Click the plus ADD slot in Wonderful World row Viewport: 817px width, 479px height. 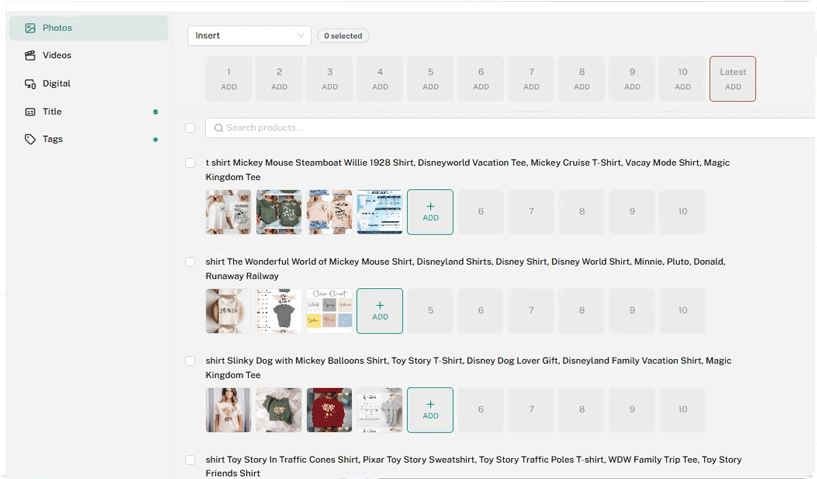click(380, 311)
